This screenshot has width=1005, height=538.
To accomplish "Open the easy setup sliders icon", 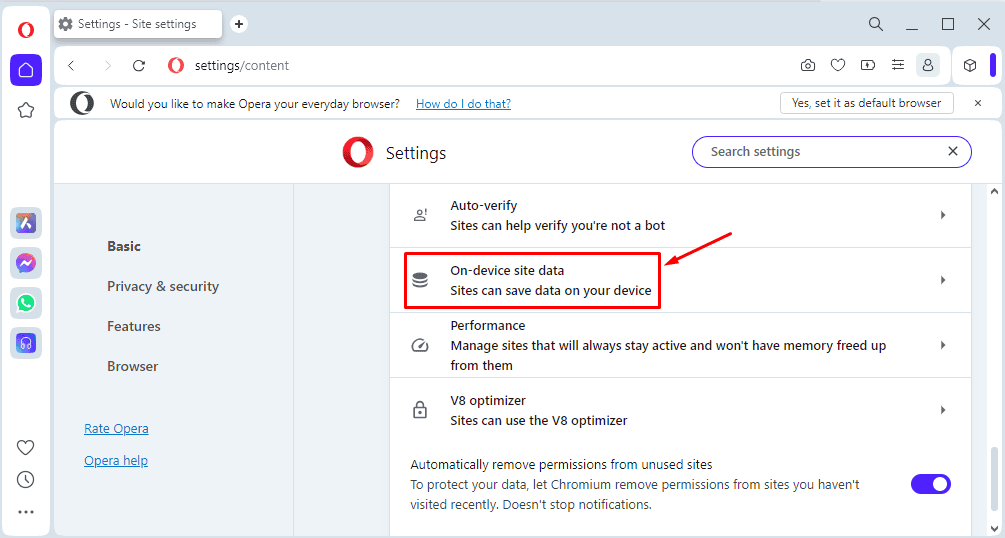I will (x=898, y=65).
